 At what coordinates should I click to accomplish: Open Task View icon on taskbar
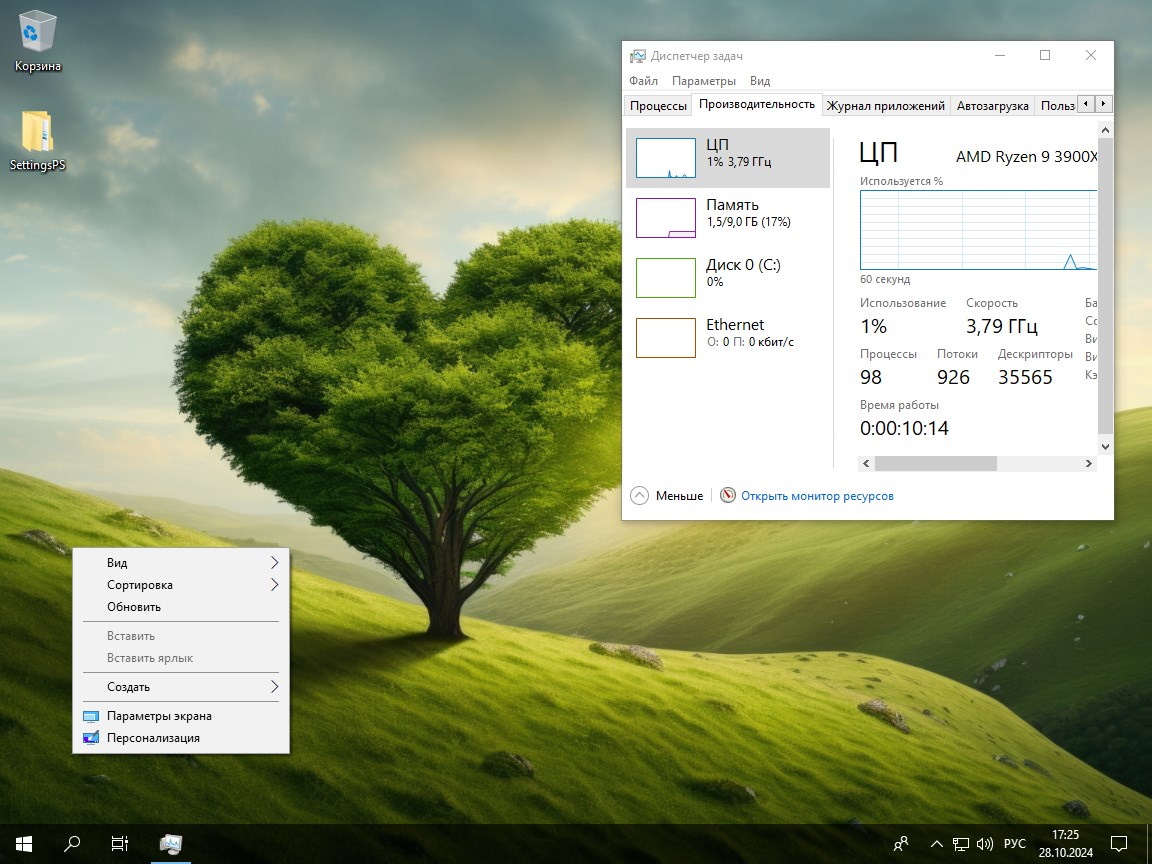pos(119,843)
